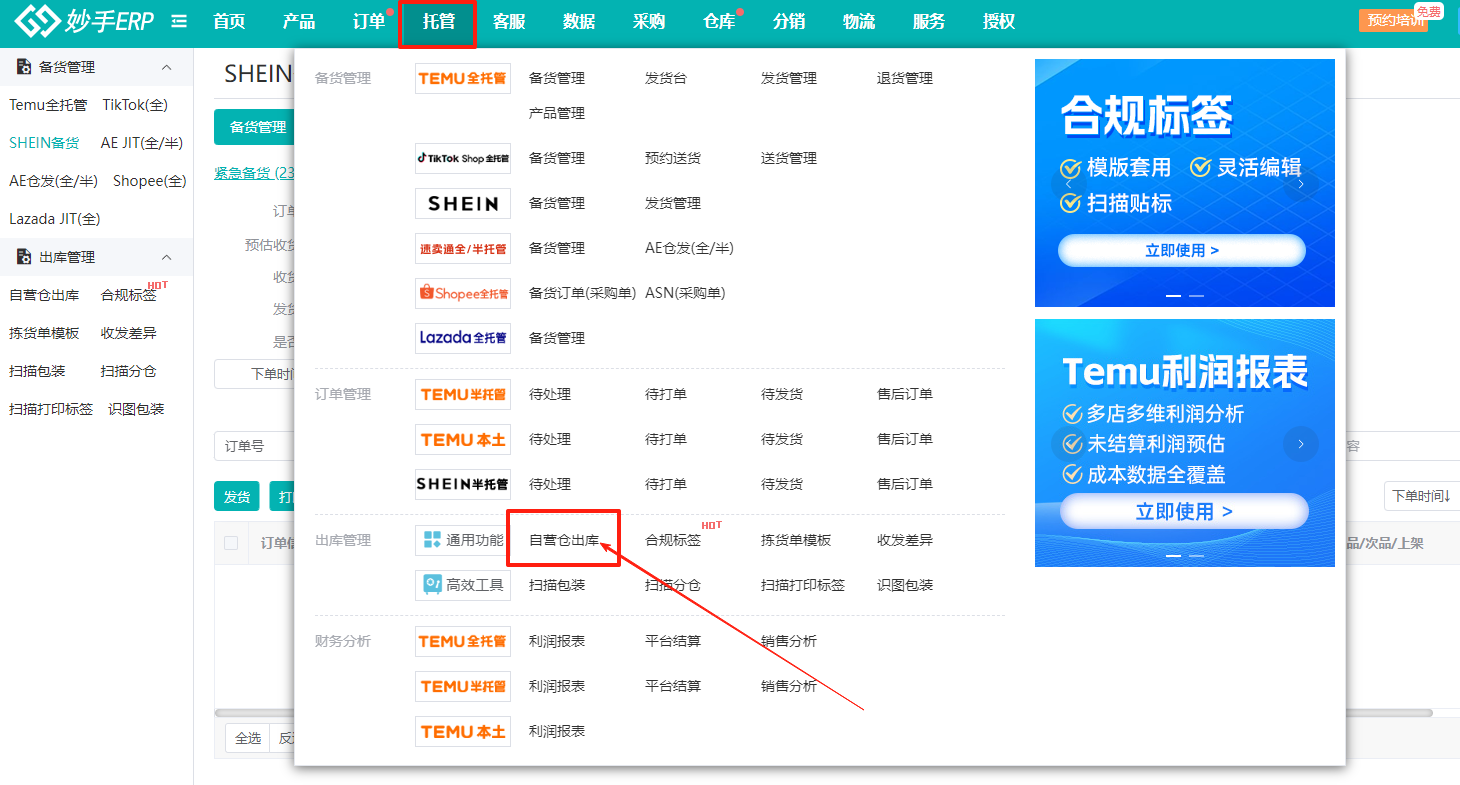Open TEMU半托管 logo in 订单管理
The image size is (1460, 785).
(463, 394)
